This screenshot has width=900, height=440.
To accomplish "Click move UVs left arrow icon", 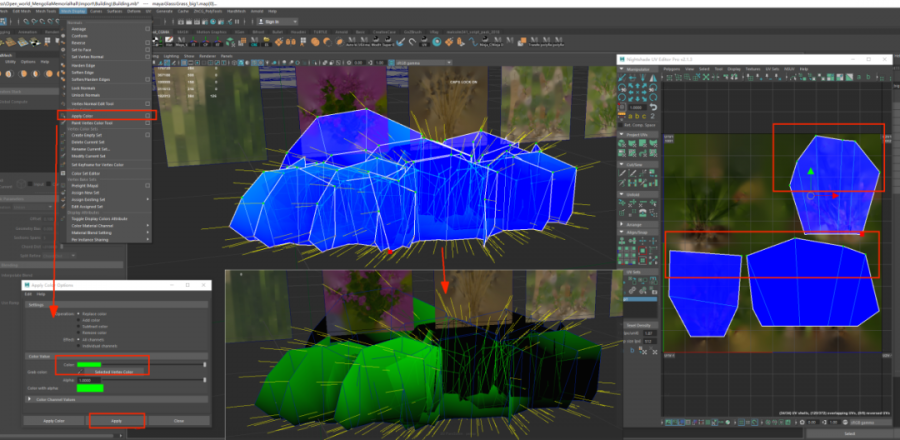I will tap(632, 92).
